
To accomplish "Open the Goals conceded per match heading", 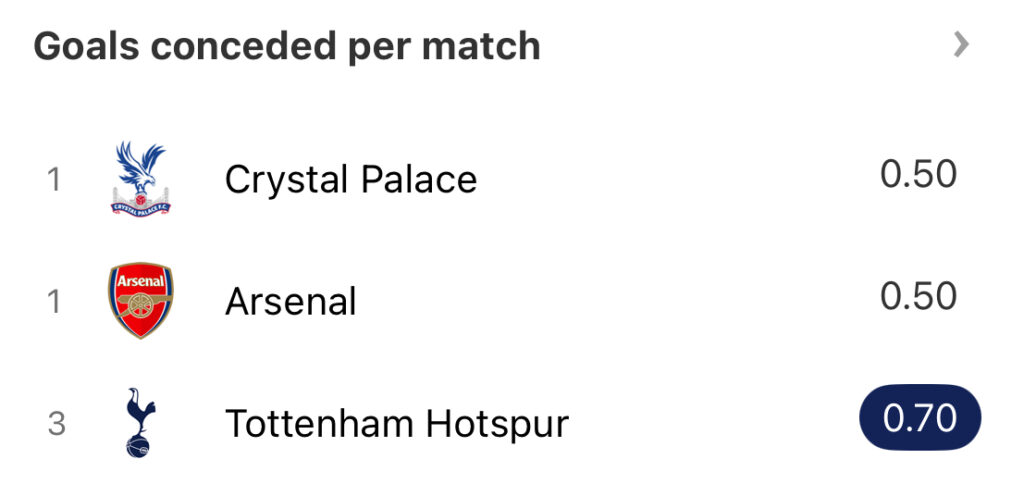I will coord(287,47).
